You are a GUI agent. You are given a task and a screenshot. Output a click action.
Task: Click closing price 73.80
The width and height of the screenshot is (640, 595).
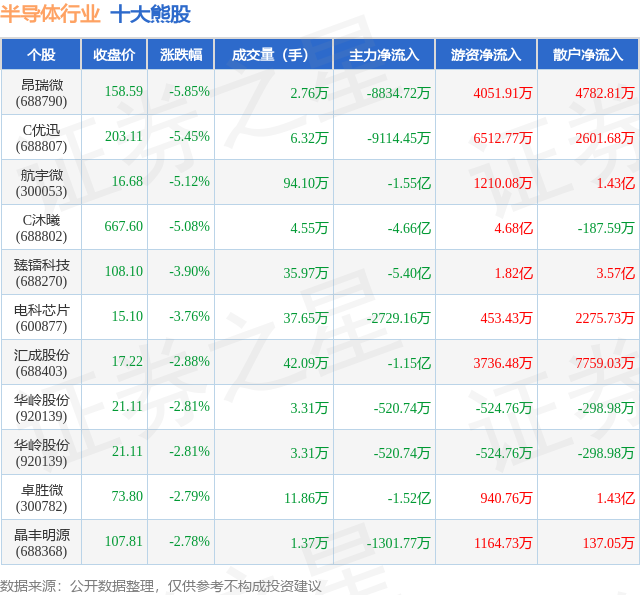[127, 496]
